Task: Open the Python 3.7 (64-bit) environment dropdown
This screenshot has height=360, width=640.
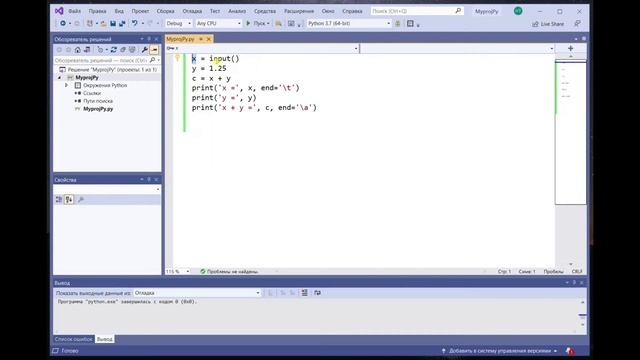Action: tap(349, 24)
